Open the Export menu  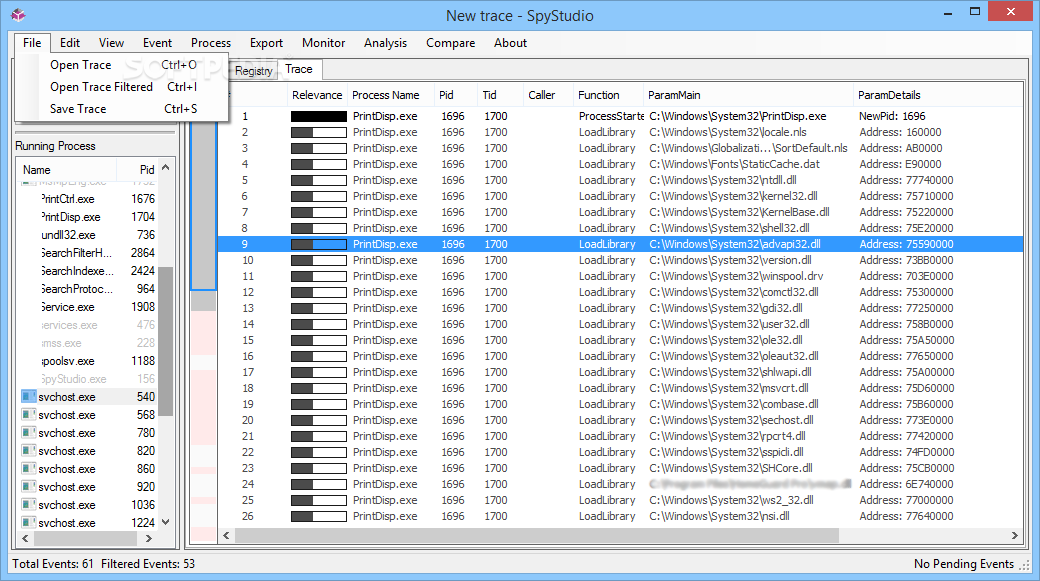click(266, 42)
